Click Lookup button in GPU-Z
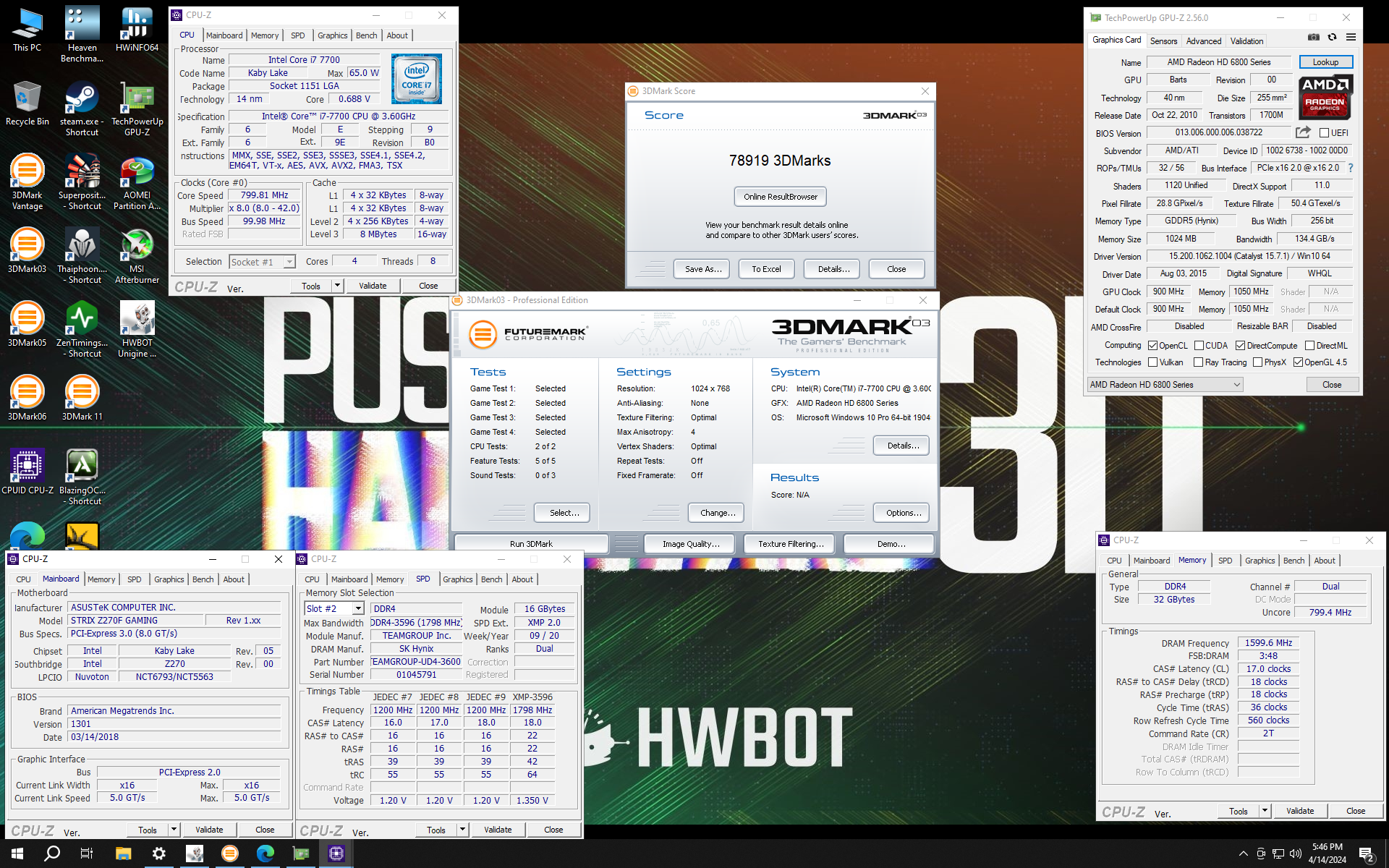 [1325, 62]
